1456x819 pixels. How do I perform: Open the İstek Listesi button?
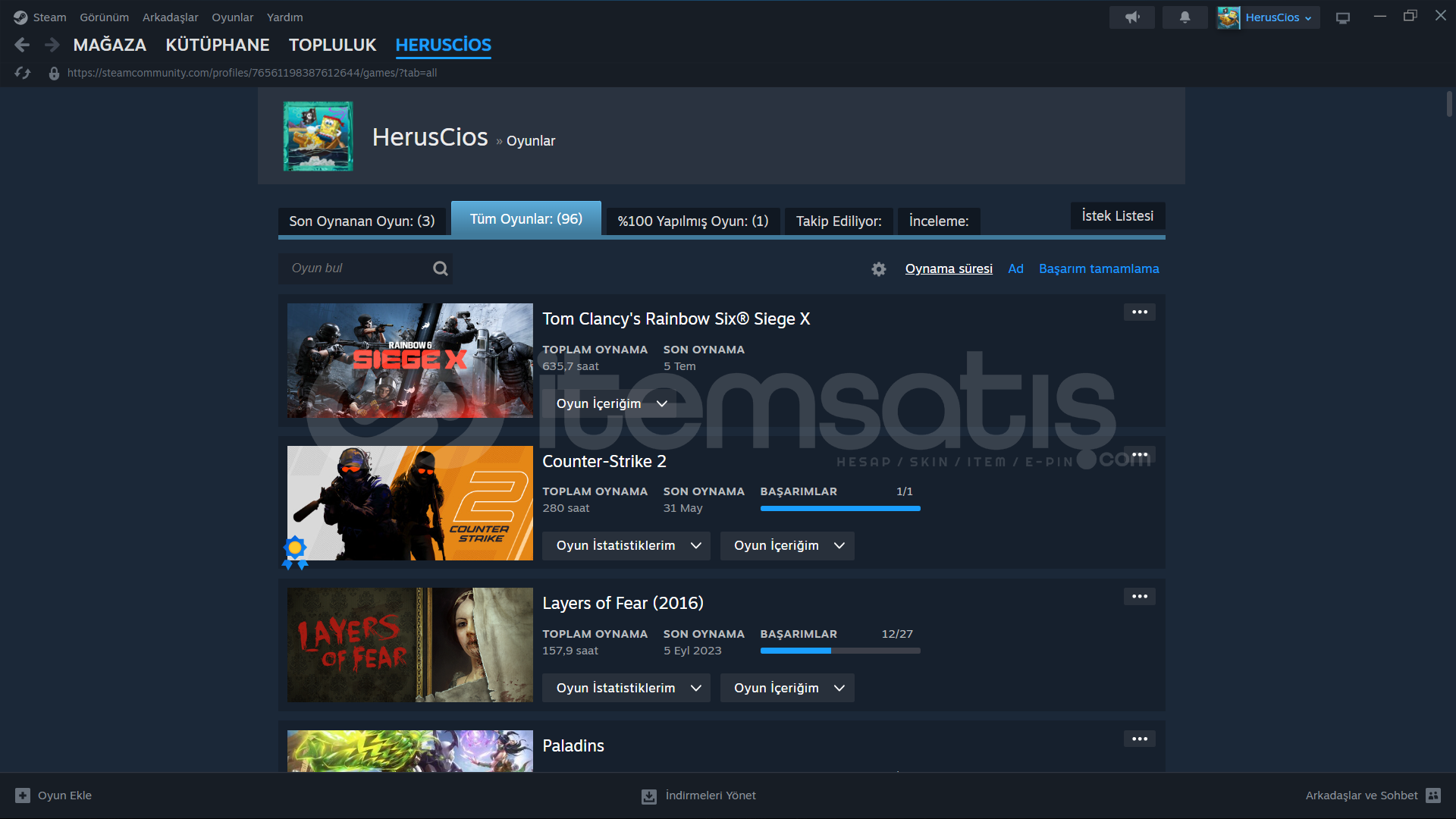1118,216
